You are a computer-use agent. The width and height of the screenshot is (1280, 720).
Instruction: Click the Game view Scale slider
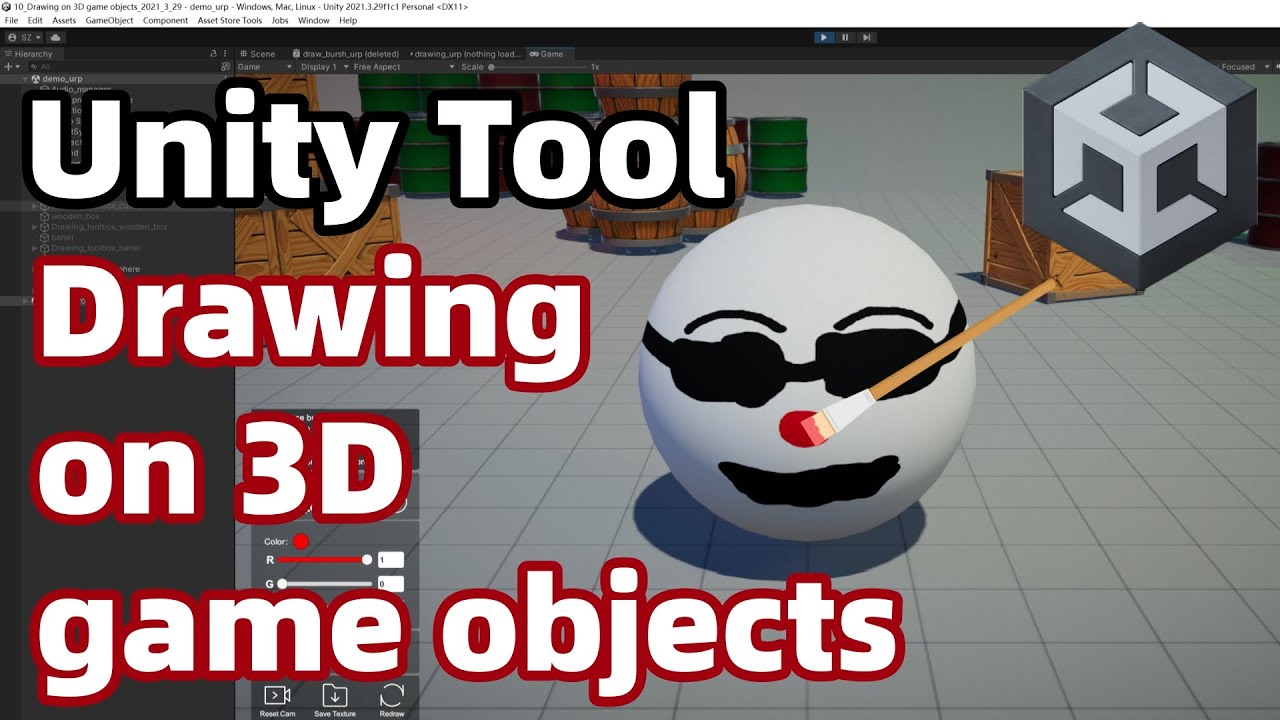[538, 67]
